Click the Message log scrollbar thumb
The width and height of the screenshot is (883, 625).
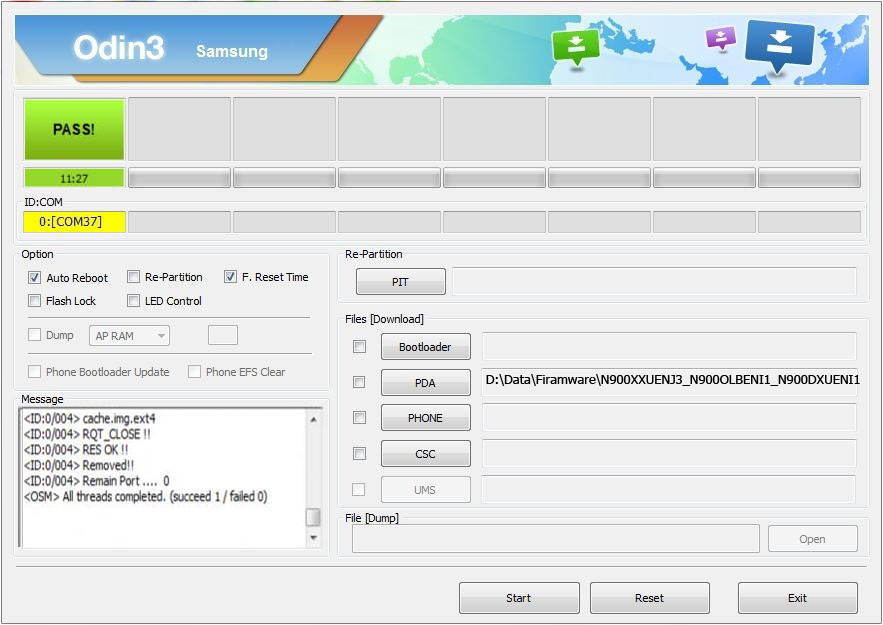point(313,517)
